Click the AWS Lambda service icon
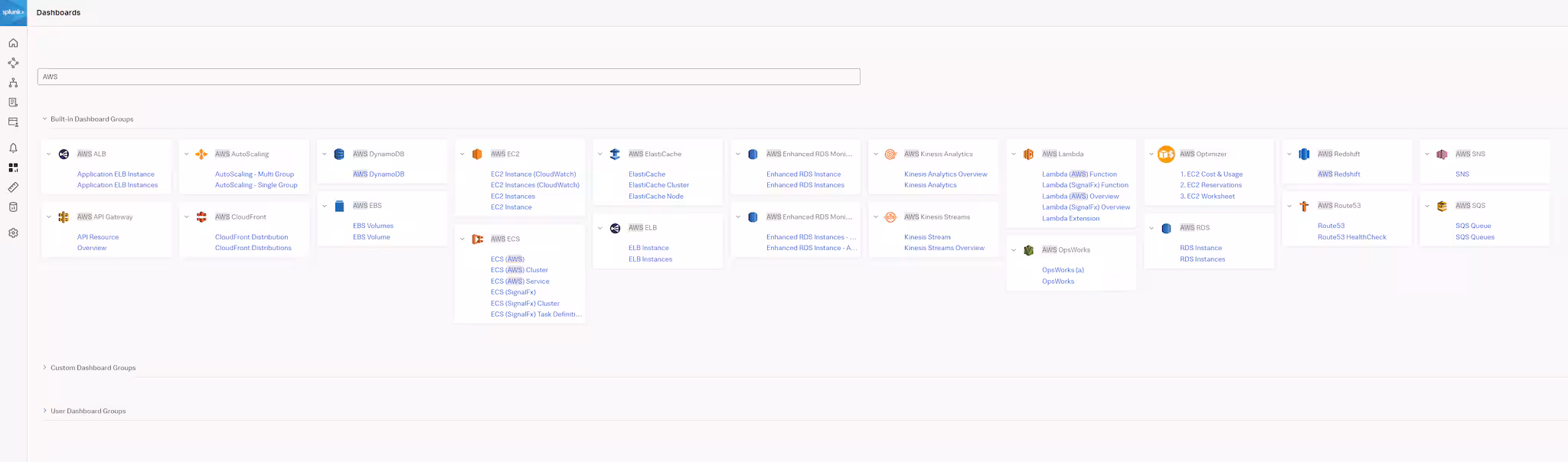The width and height of the screenshot is (1568, 462). [x=1028, y=155]
